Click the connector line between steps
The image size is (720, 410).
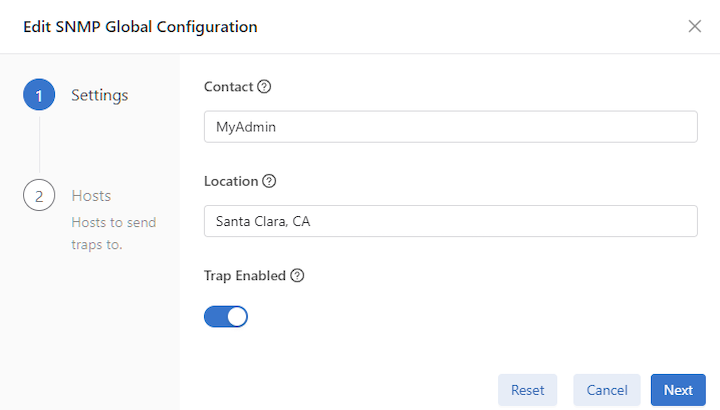click(x=39, y=145)
